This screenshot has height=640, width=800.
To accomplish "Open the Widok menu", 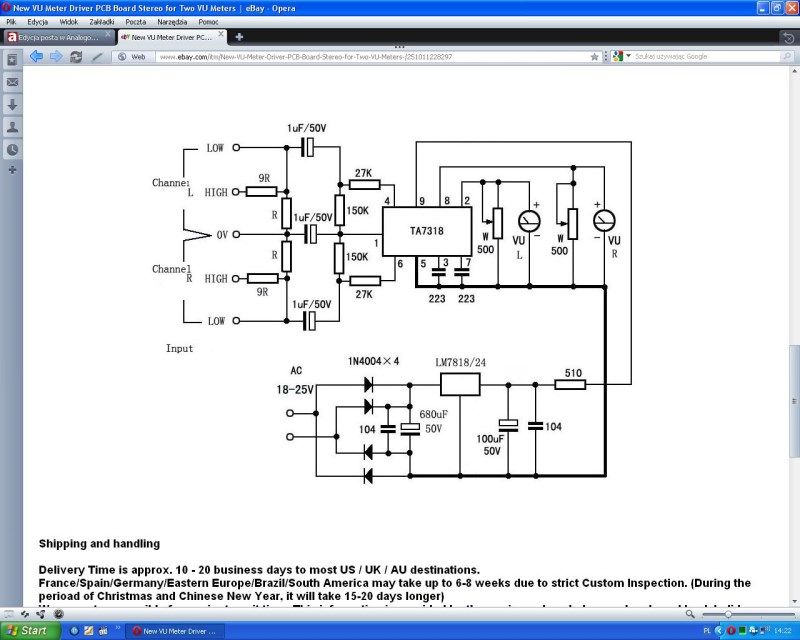I will pyautogui.click(x=69, y=22).
